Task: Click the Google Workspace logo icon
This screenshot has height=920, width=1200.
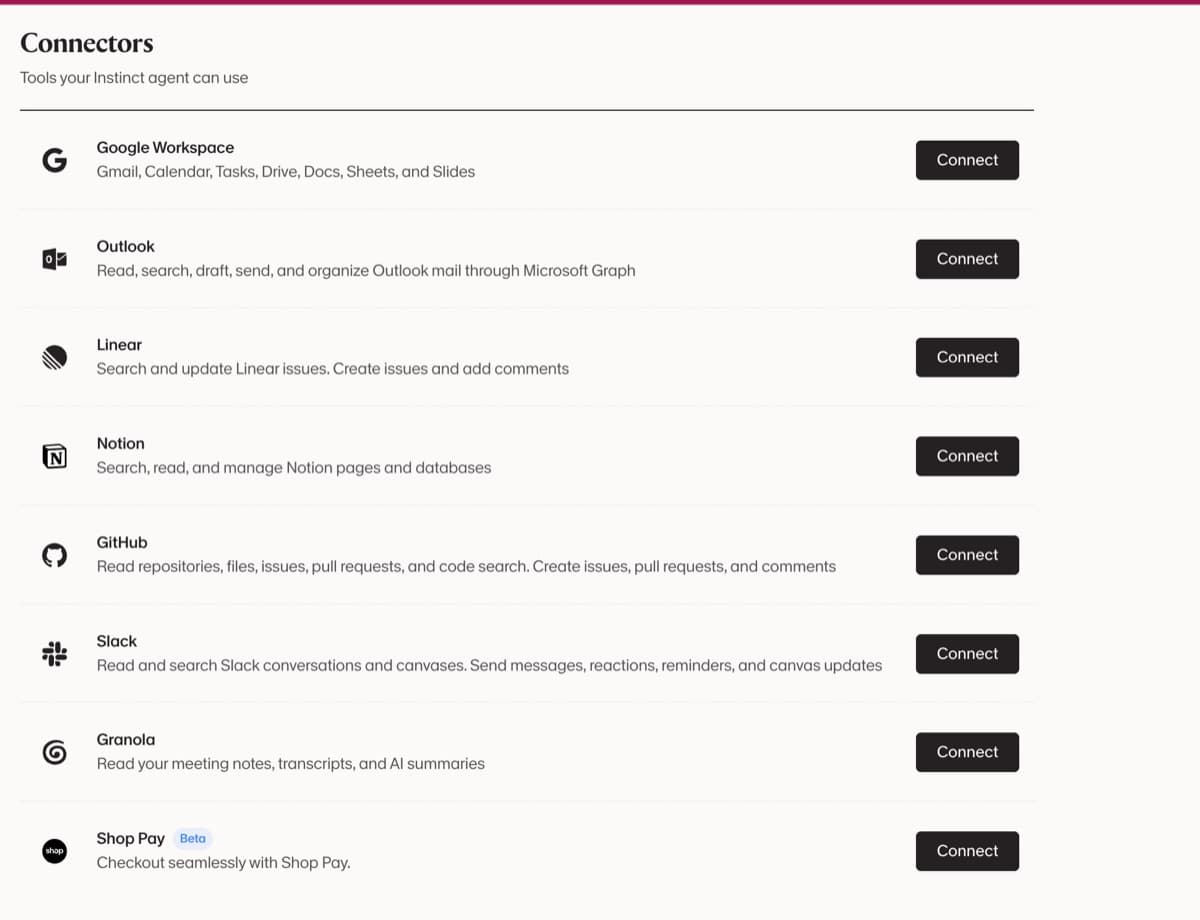Action: [54, 160]
